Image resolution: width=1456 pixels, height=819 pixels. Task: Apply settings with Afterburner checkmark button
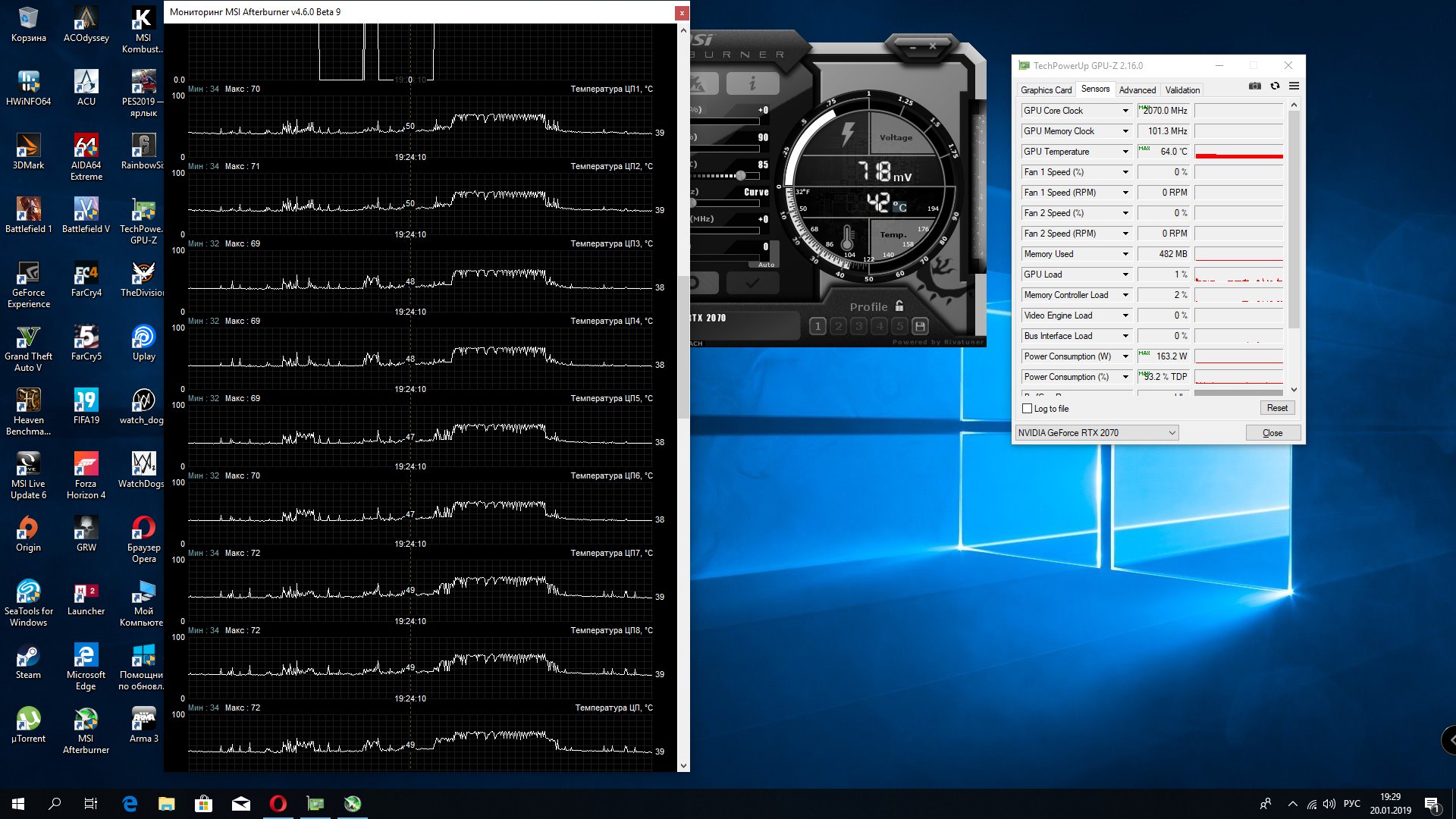point(752,283)
